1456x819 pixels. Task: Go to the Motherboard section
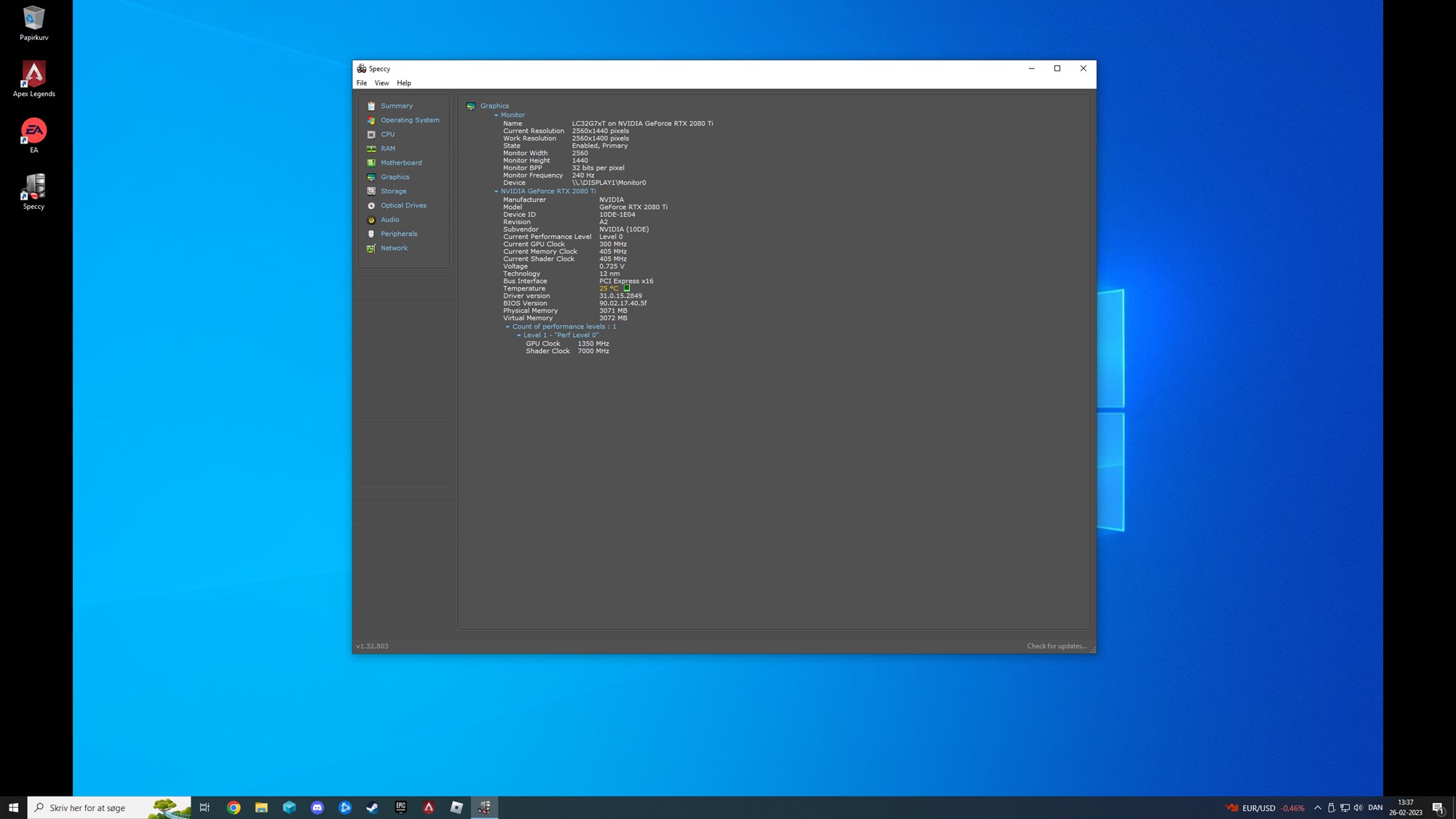(x=401, y=163)
